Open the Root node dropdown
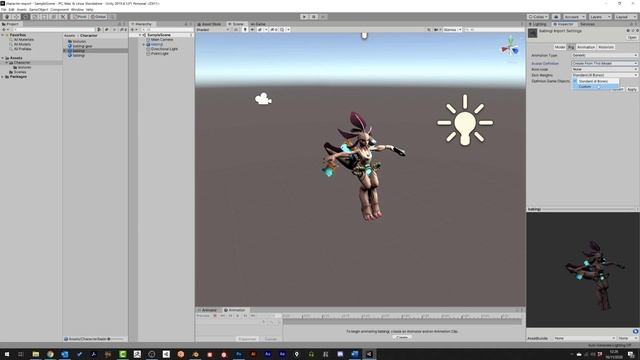640x360 pixels. click(x=604, y=69)
